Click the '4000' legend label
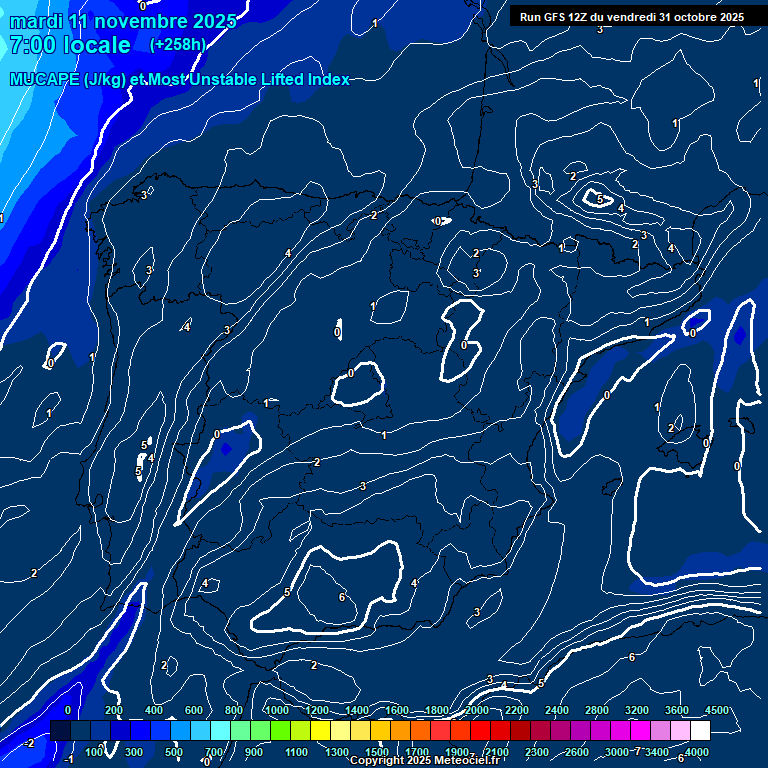This screenshot has width=768, height=768. pos(697,752)
